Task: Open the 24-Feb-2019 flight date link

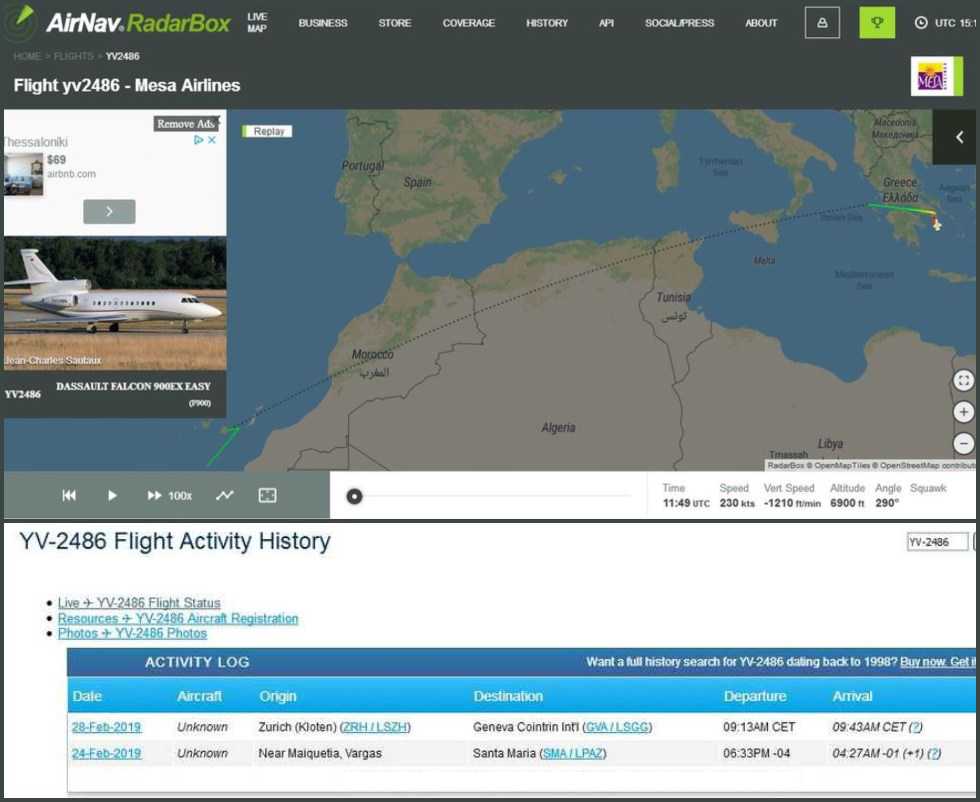Action: (106, 753)
